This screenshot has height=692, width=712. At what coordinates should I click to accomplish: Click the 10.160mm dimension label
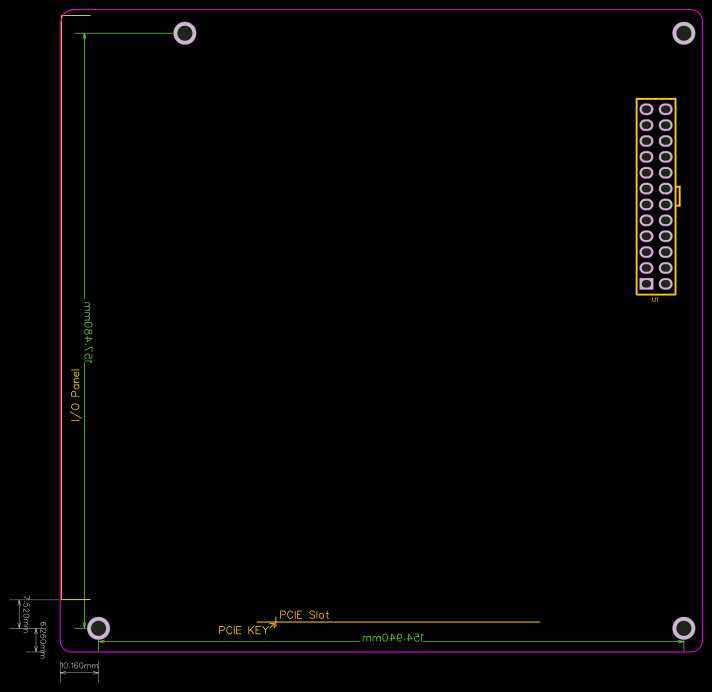(79, 665)
